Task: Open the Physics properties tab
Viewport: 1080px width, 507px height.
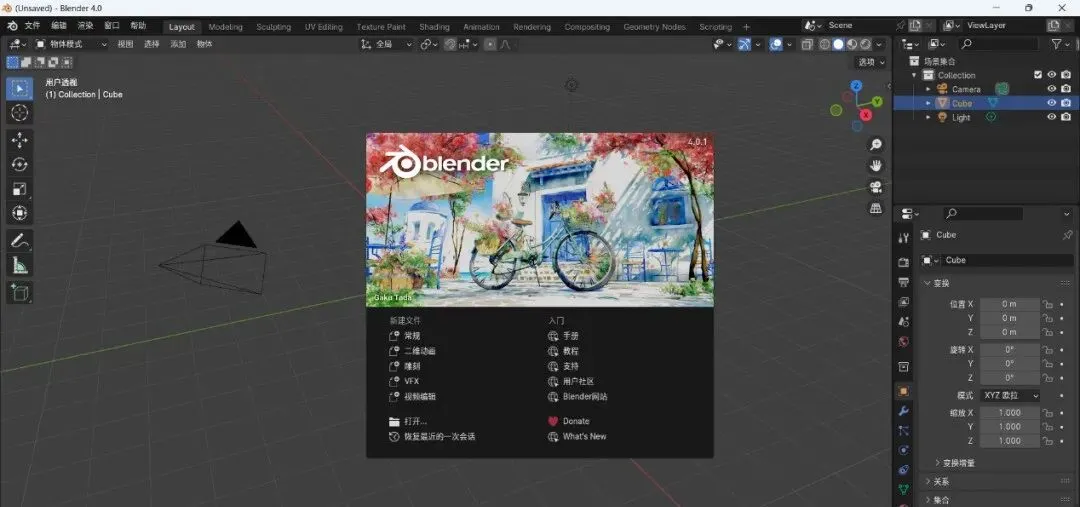Action: tap(904, 450)
